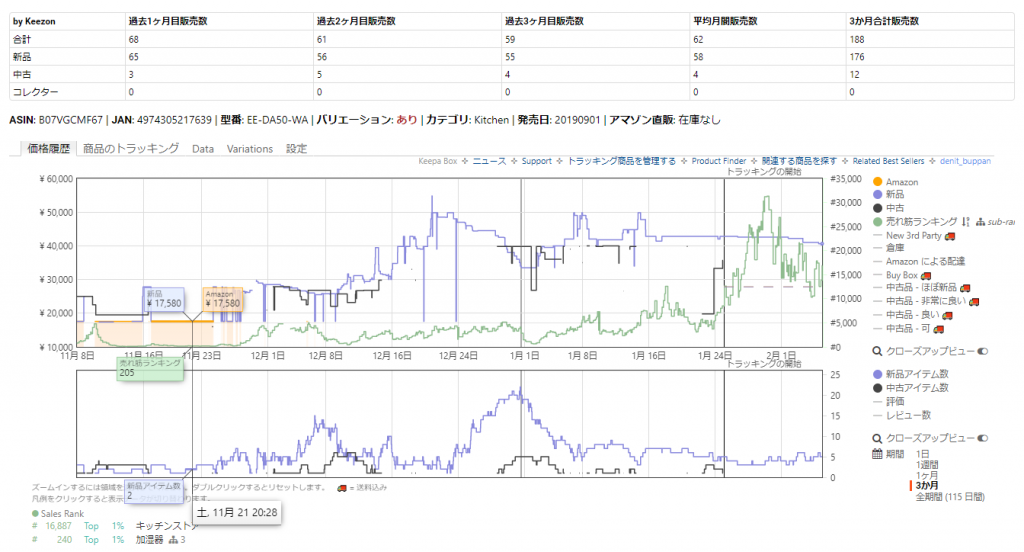Switch to the 商品のトラッキング tab
1024x552 pixels.
coord(130,148)
